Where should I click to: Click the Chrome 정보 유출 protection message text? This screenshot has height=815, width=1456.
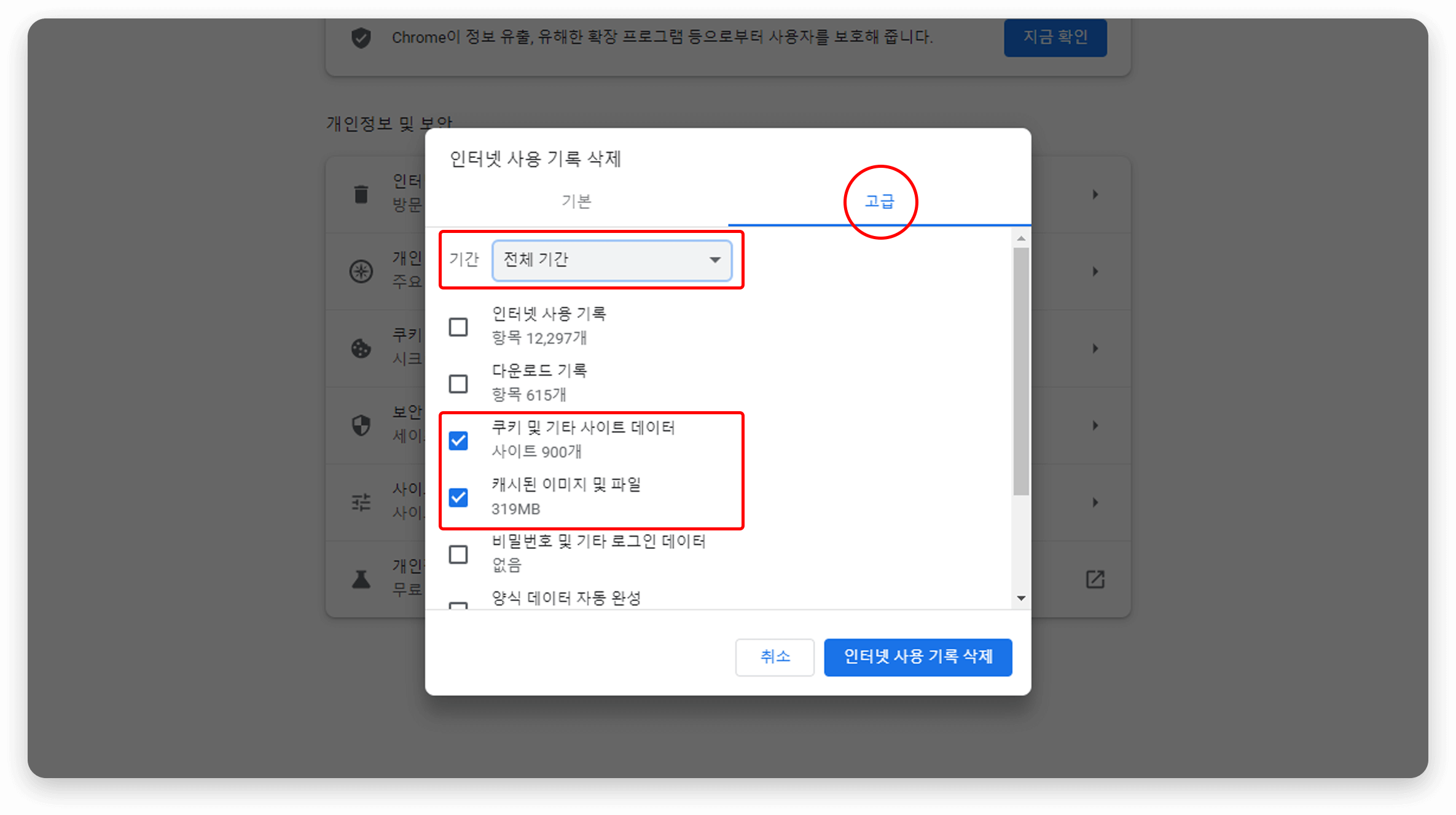(x=662, y=37)
